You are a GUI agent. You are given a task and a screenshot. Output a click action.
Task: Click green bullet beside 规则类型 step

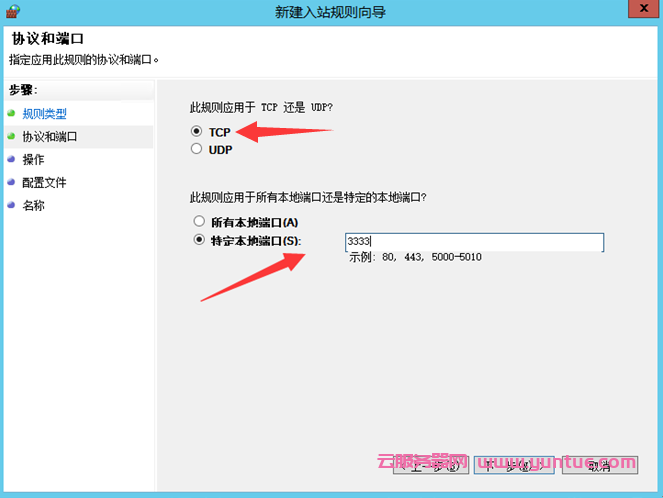(x=11, y=113)
